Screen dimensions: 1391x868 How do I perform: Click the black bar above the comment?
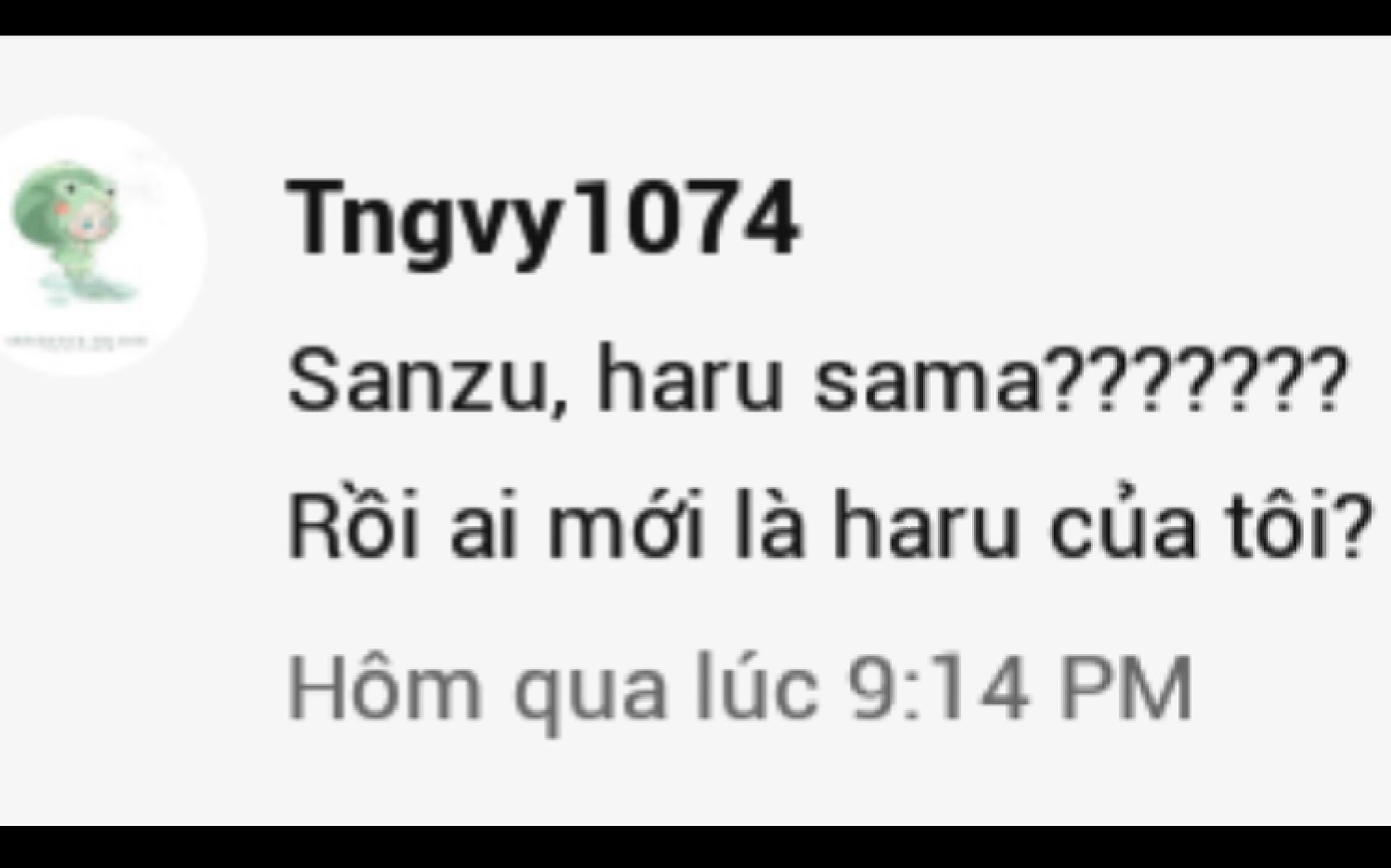click(695, 17)
